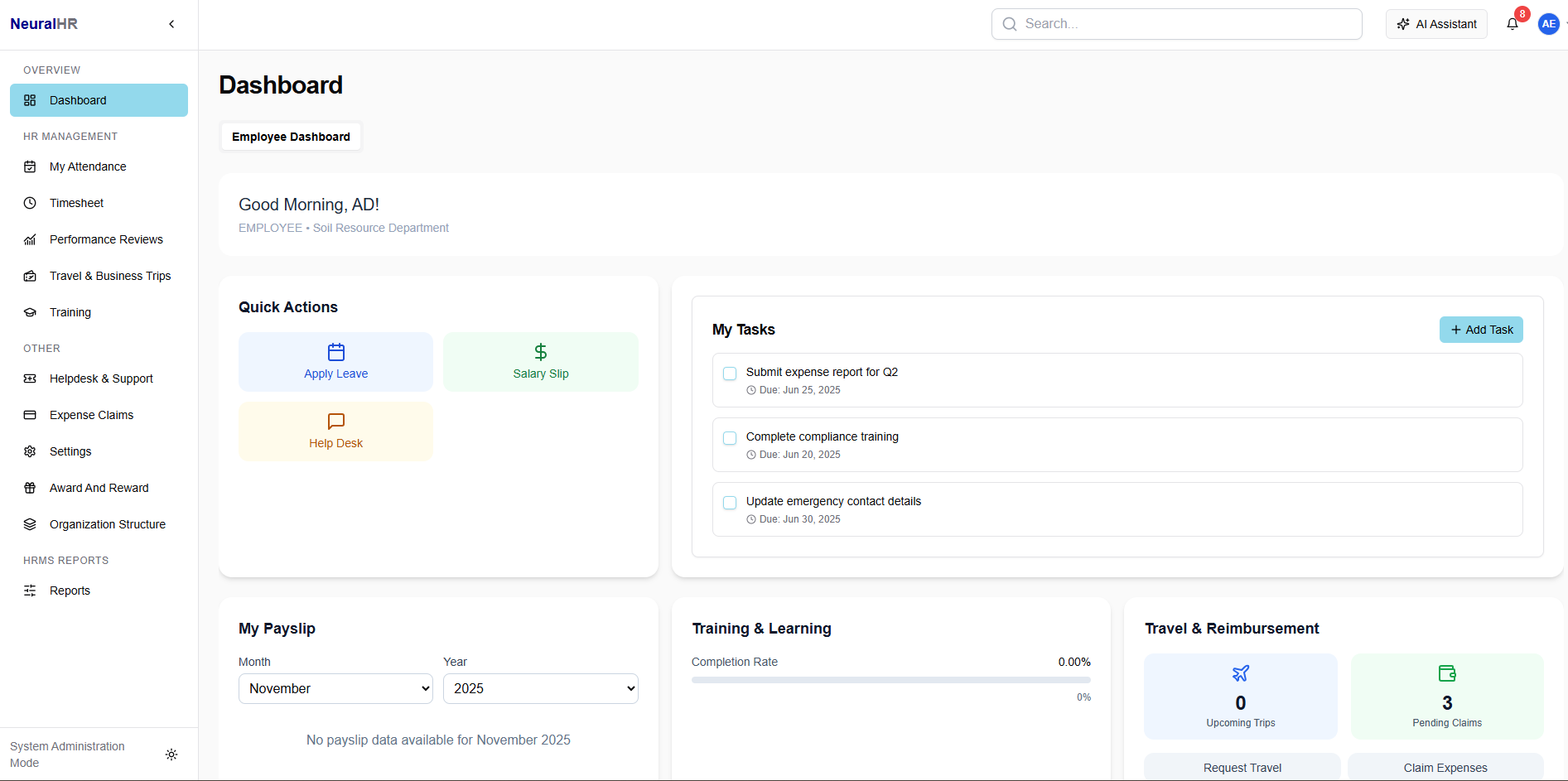Check off the Submit expense report task
1568x781 pixels.
(730, 374)
